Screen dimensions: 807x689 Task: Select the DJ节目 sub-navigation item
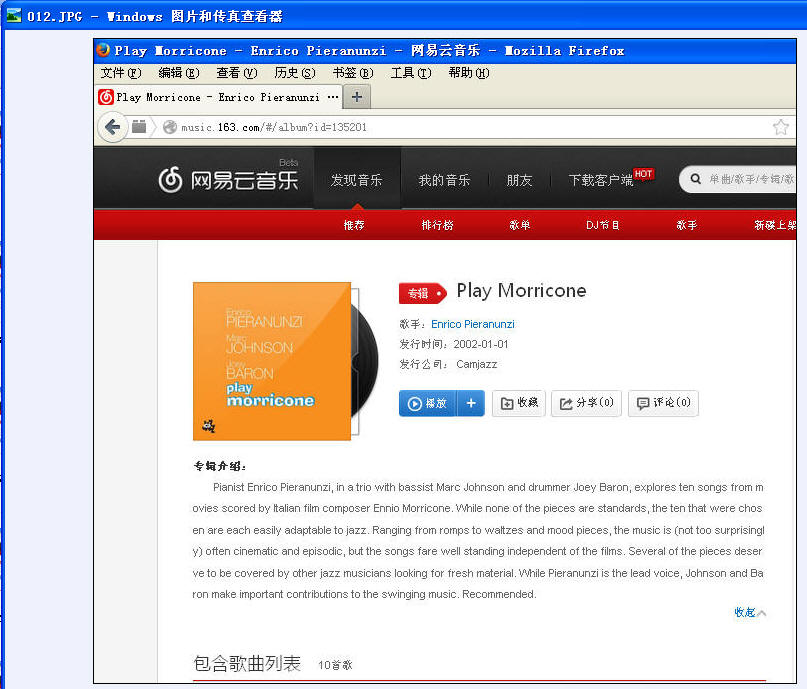pyautogui.click(x=603, y=225)
